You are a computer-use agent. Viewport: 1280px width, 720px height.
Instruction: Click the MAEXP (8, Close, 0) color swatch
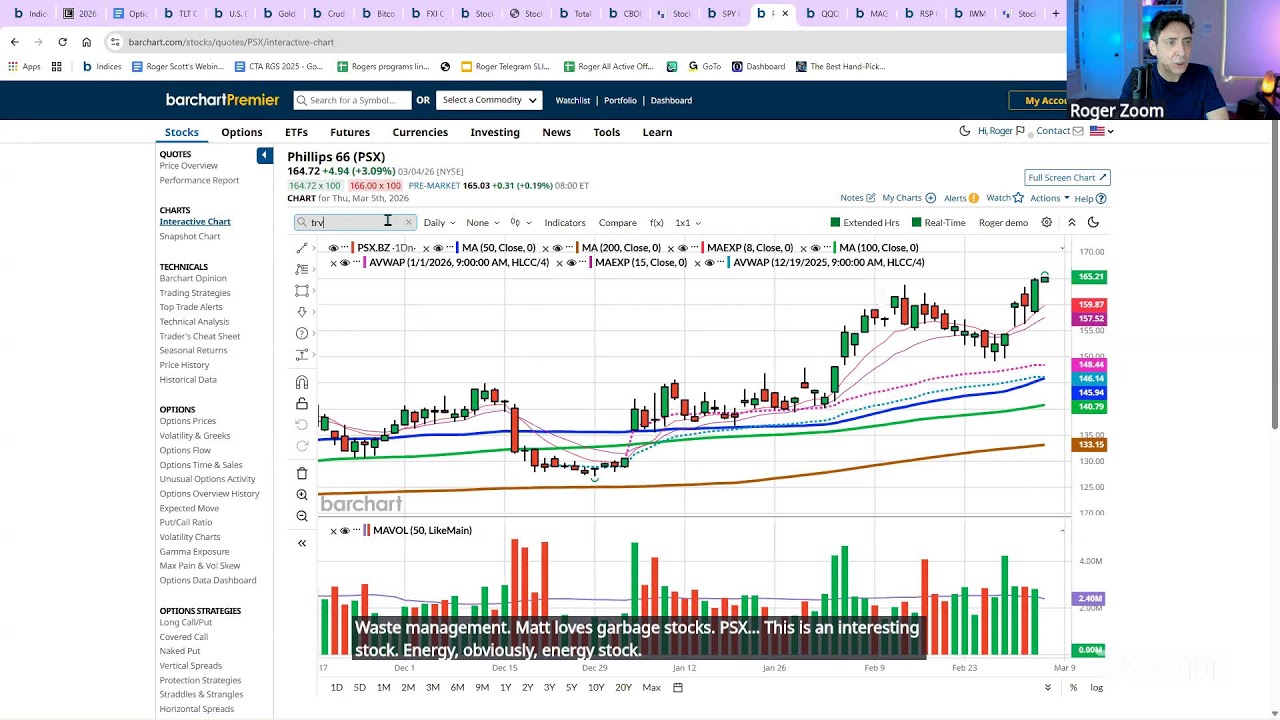click(x=703, y=248)
